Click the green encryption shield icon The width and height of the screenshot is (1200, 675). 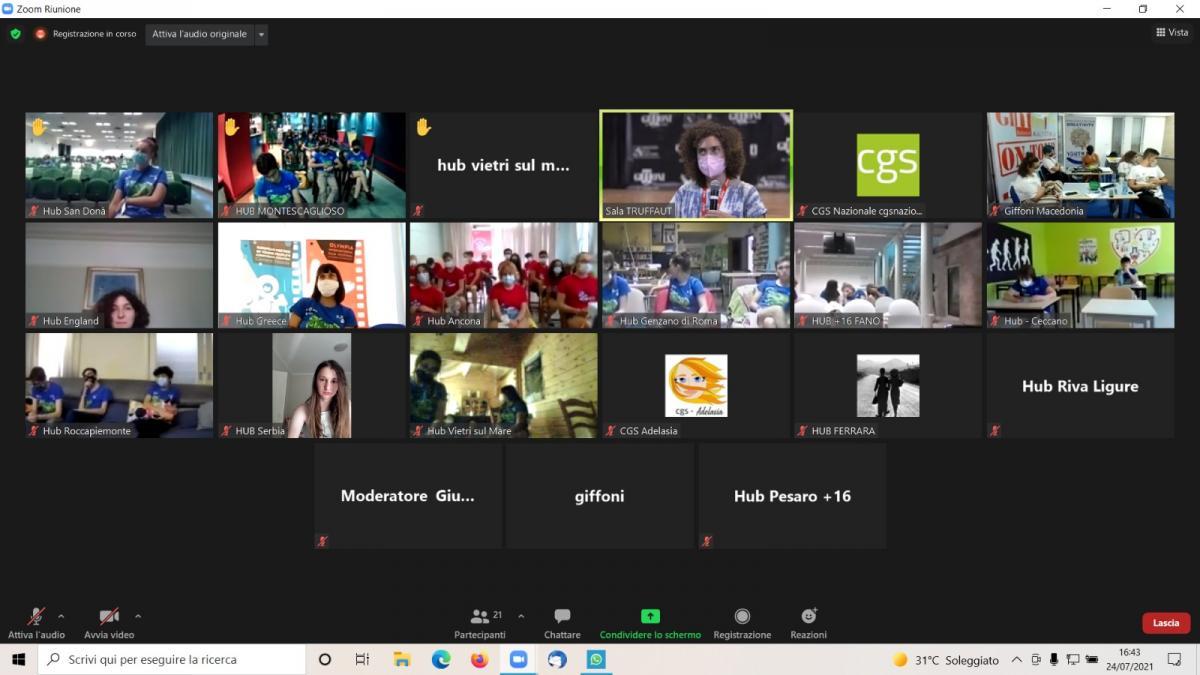point(15,34)
